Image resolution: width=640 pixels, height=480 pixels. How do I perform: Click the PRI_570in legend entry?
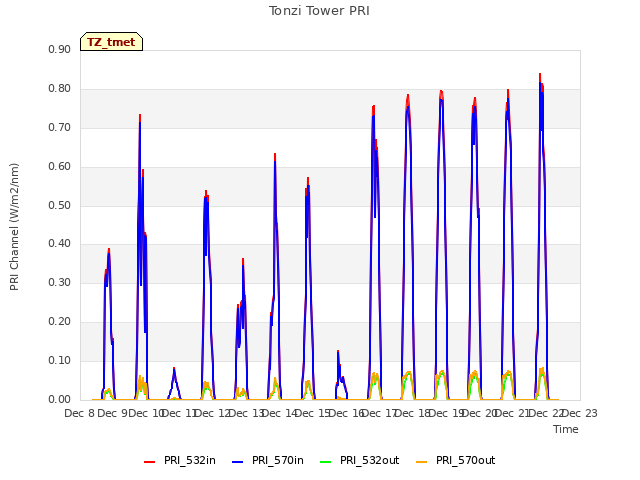click(268, 460)
